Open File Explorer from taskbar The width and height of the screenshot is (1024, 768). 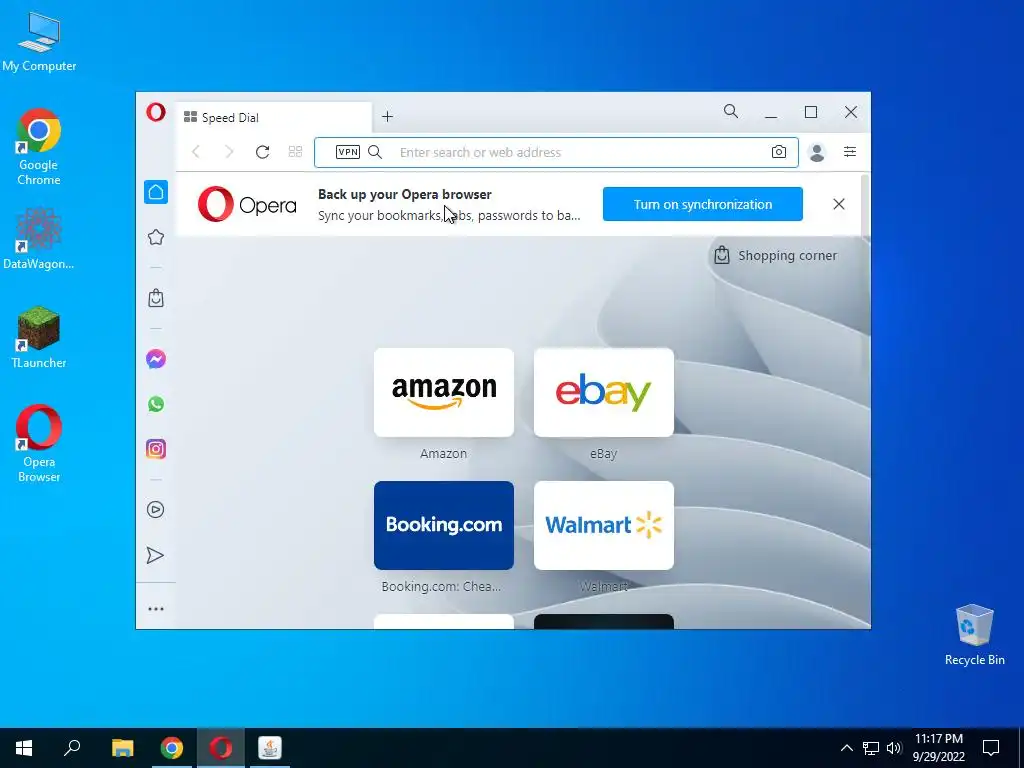coord(122,748)
